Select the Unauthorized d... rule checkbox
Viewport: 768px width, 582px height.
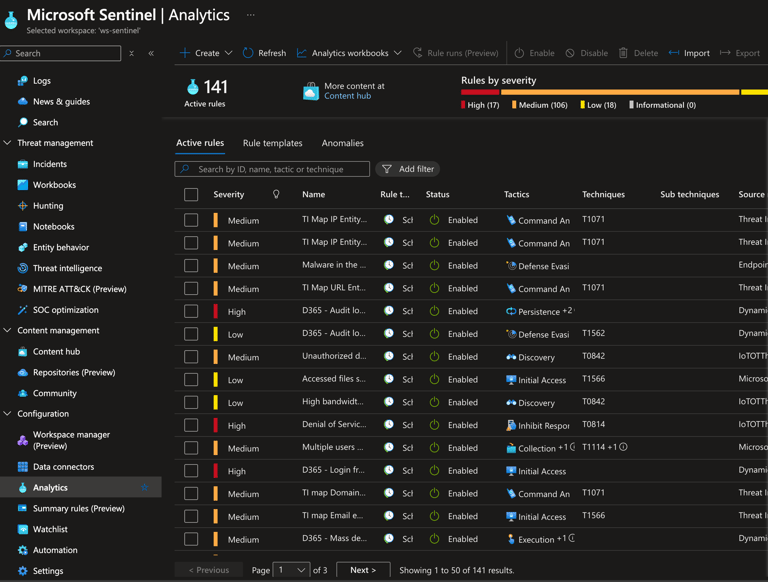click(x=191, y=357)
